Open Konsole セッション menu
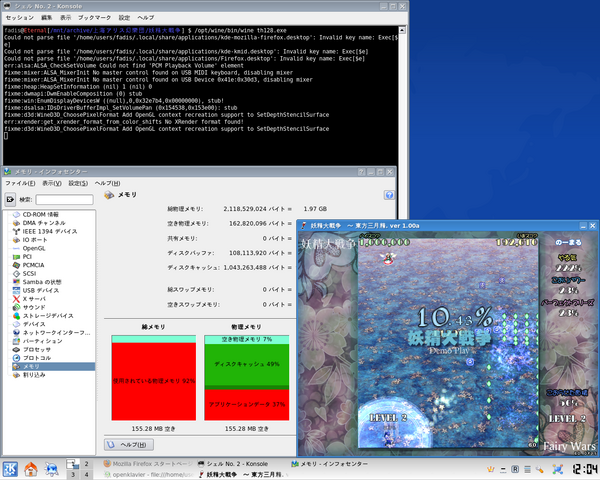 [x=20, y=18]
